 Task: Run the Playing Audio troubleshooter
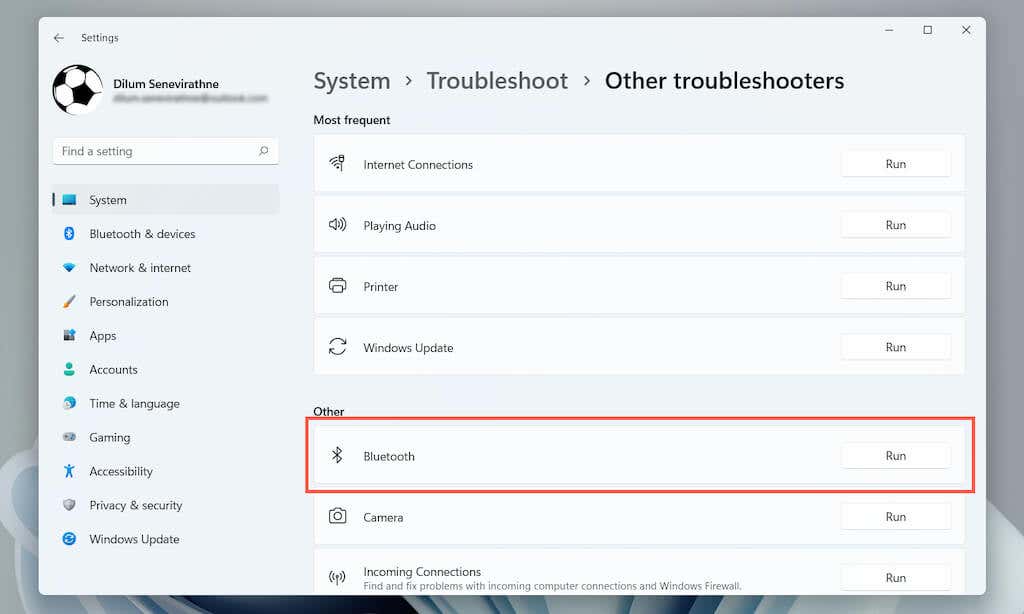(x=895, y=225)
